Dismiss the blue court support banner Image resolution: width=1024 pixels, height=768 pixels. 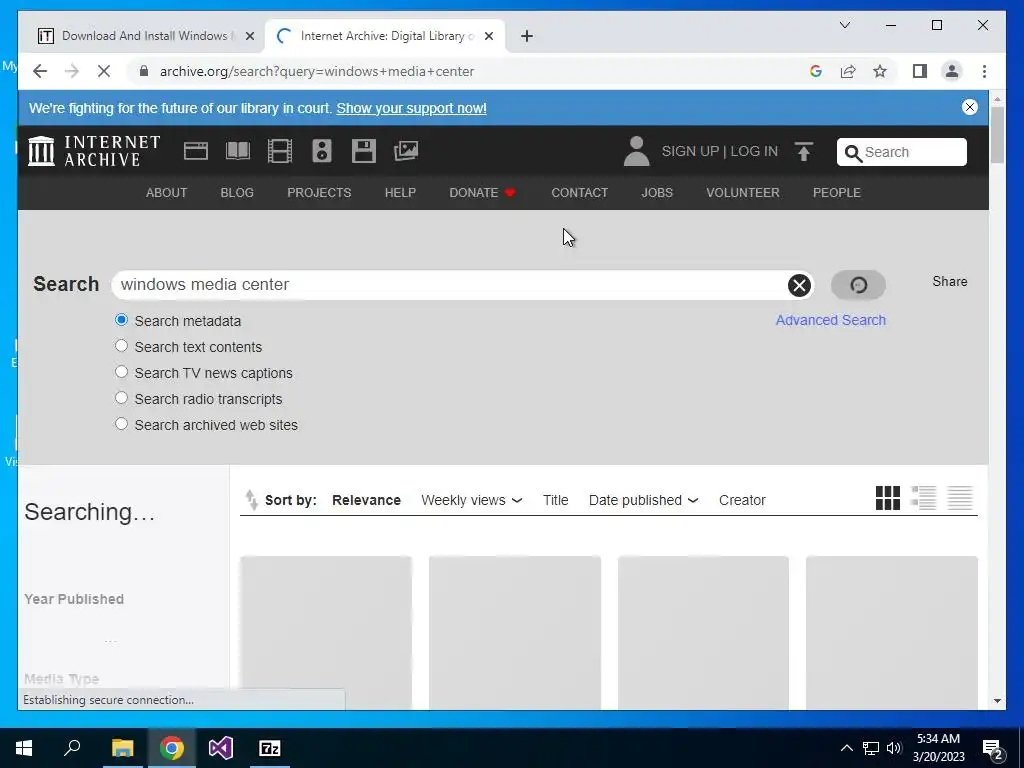click(970, 107)
